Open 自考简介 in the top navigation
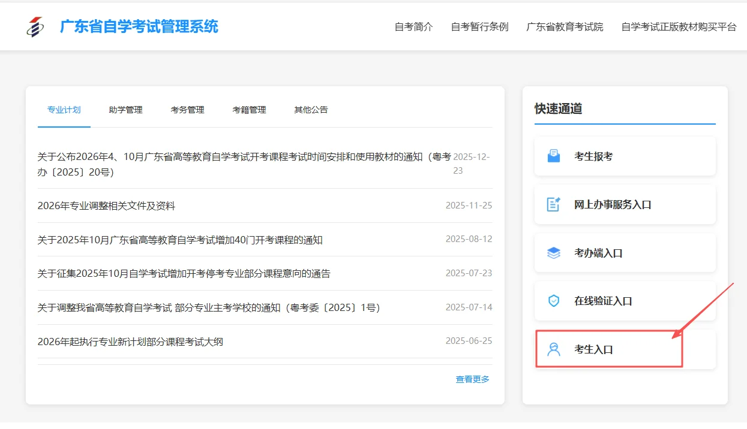Screen dimensions: 747x429 (413, 27)
